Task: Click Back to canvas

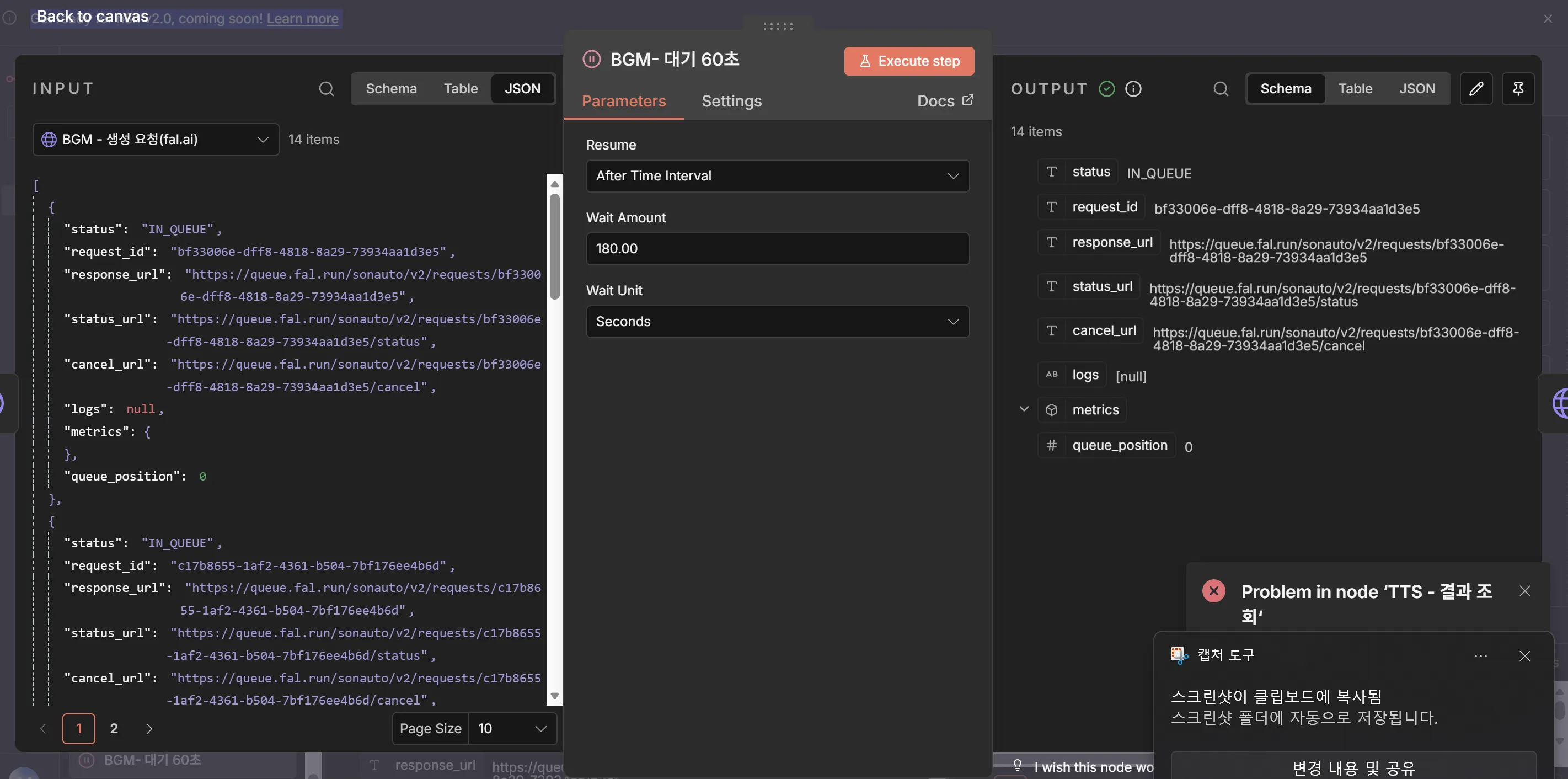Action: tap(93, 17)
